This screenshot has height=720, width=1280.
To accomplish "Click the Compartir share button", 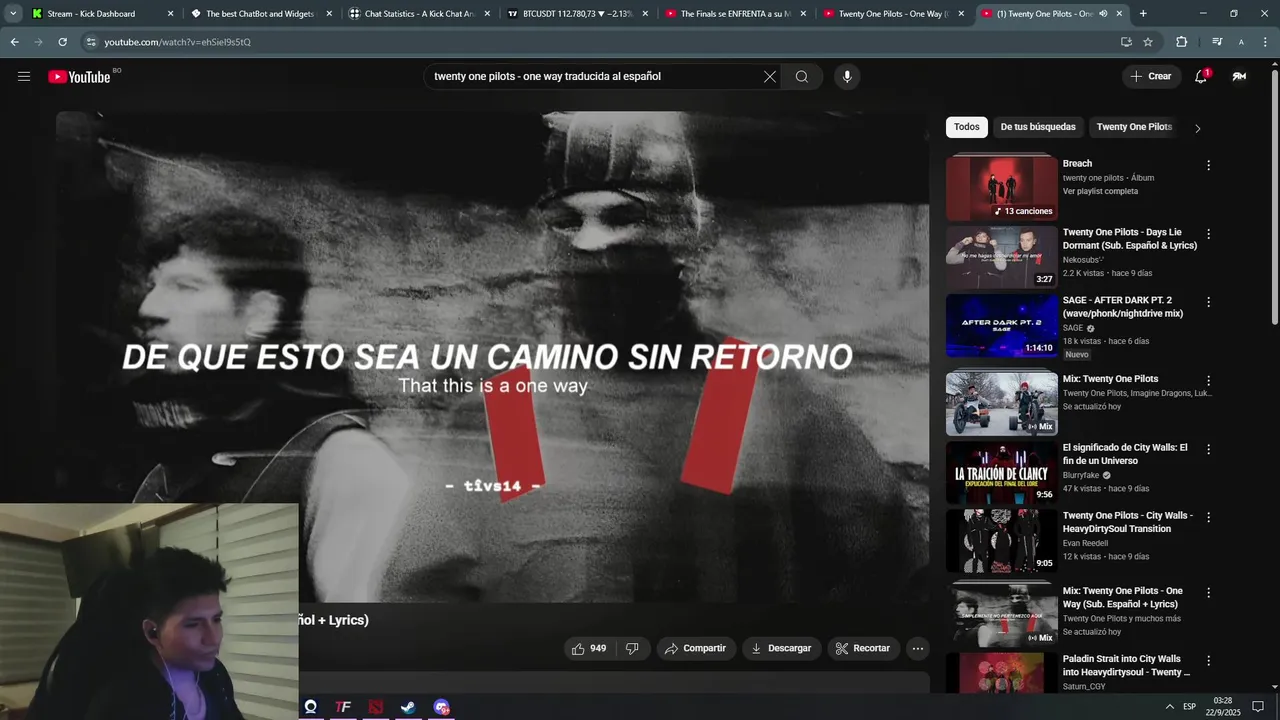I will click(x=696, y=648).
